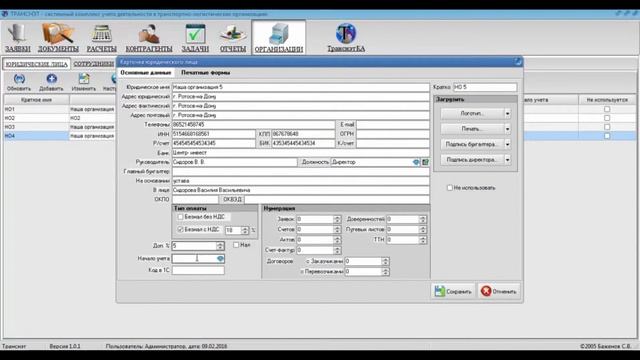Click the Счет-фактур numbering spinner

click(x=337, y=250)
